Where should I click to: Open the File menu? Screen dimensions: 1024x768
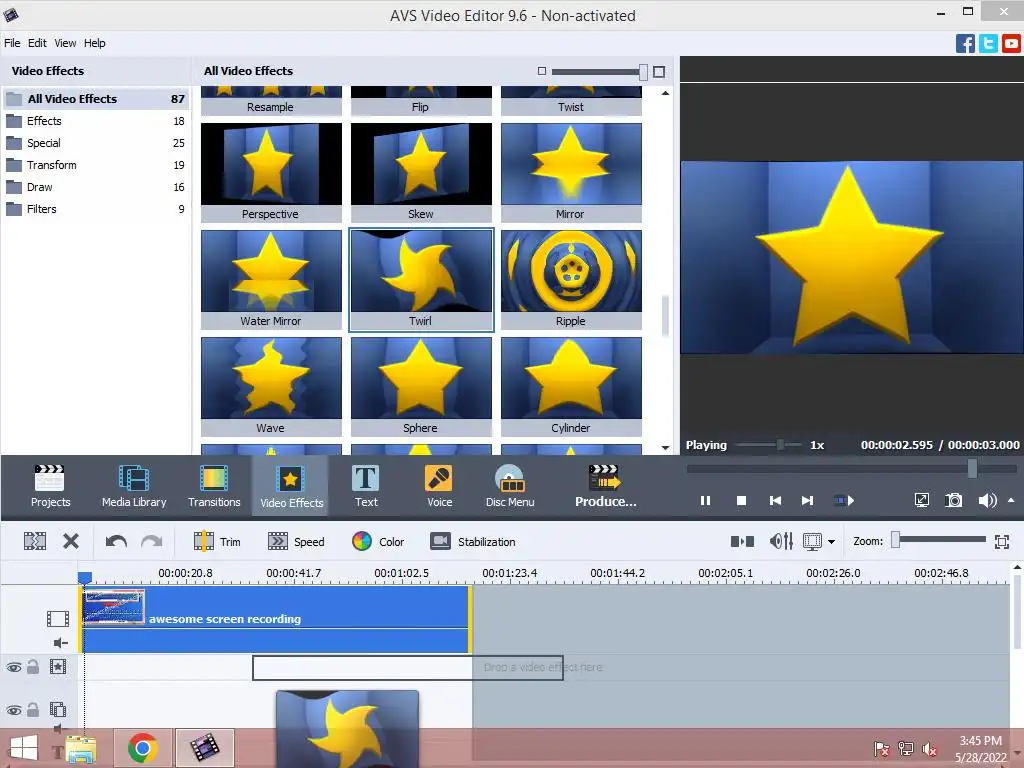[12, 43]
